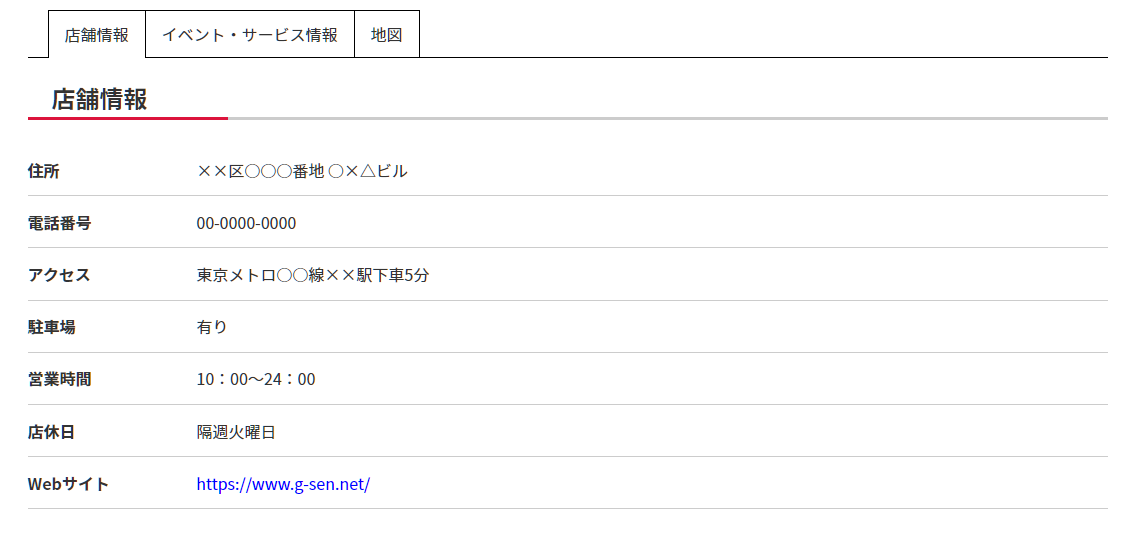Click the 営業時間 label
The image size is (1140, 541).
pyautogui.click(x=60, y=380)
